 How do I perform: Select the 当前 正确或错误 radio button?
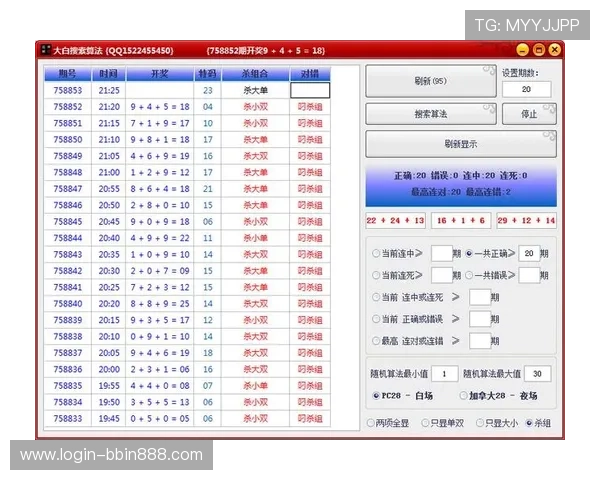(x=376, y=319)
